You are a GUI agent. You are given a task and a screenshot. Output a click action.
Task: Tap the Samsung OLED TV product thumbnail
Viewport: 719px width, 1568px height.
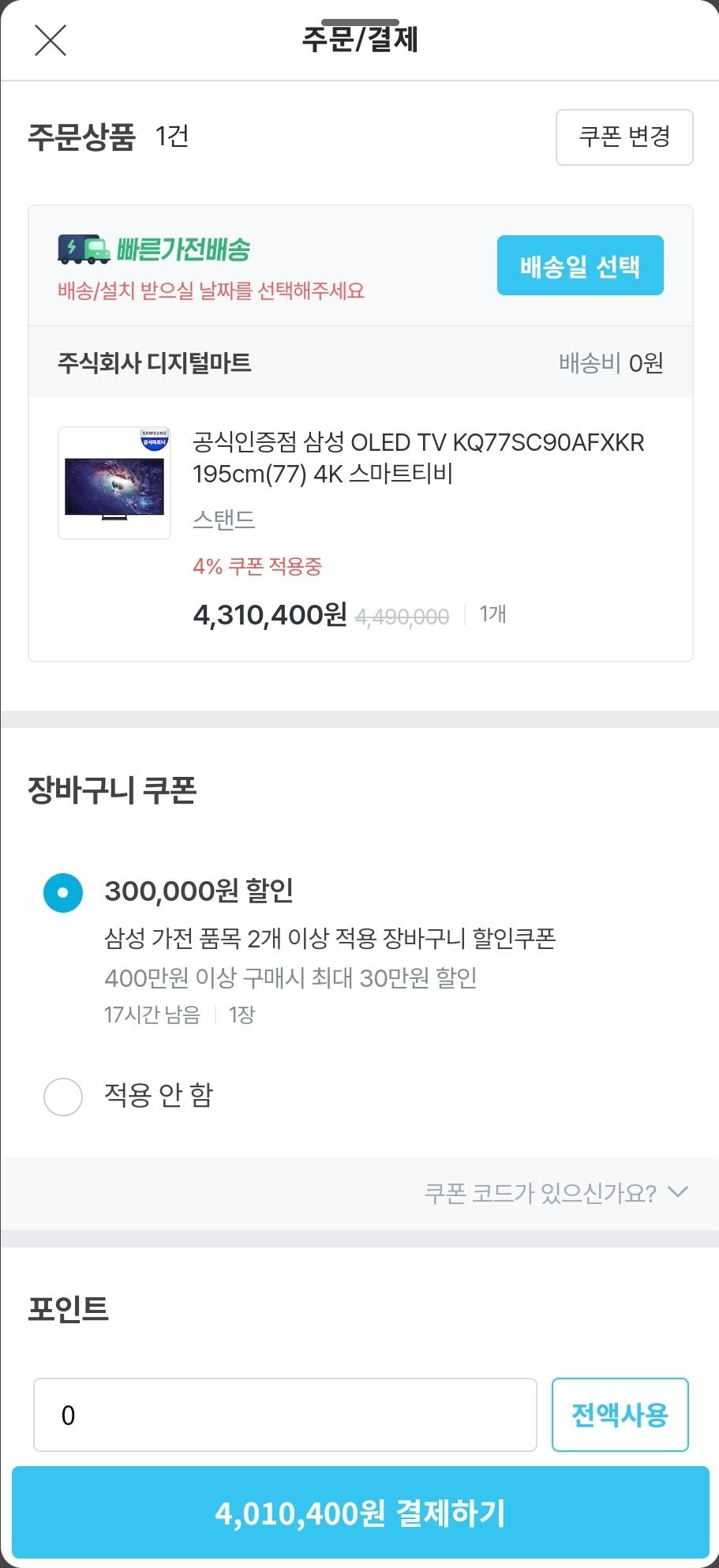pos(114,483)
